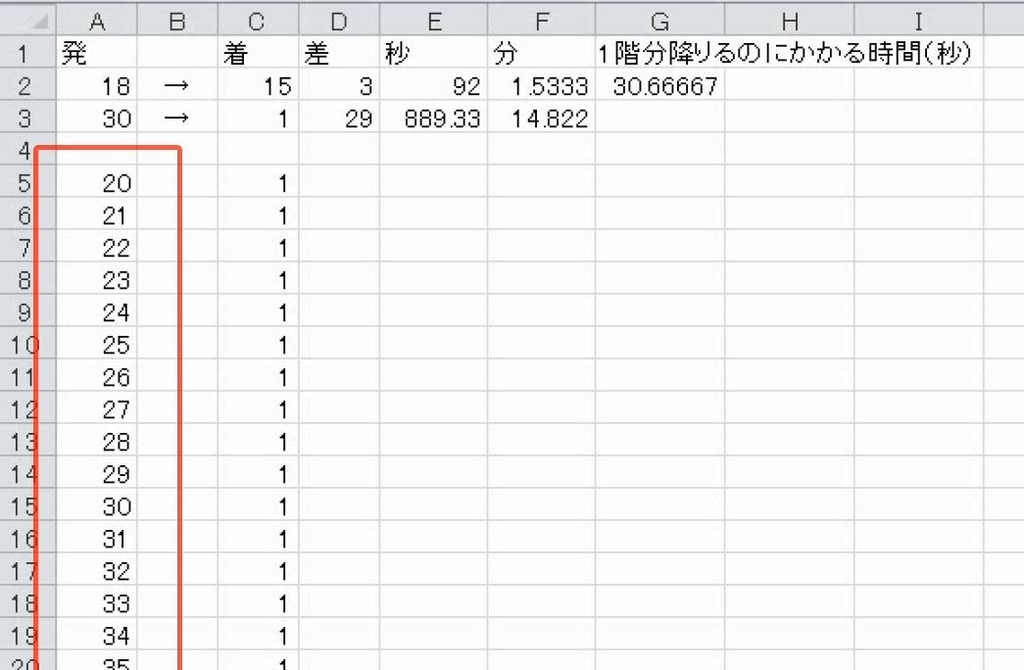
Task: Click value 1 in column C row 15
Action: [x=258, y=505]
